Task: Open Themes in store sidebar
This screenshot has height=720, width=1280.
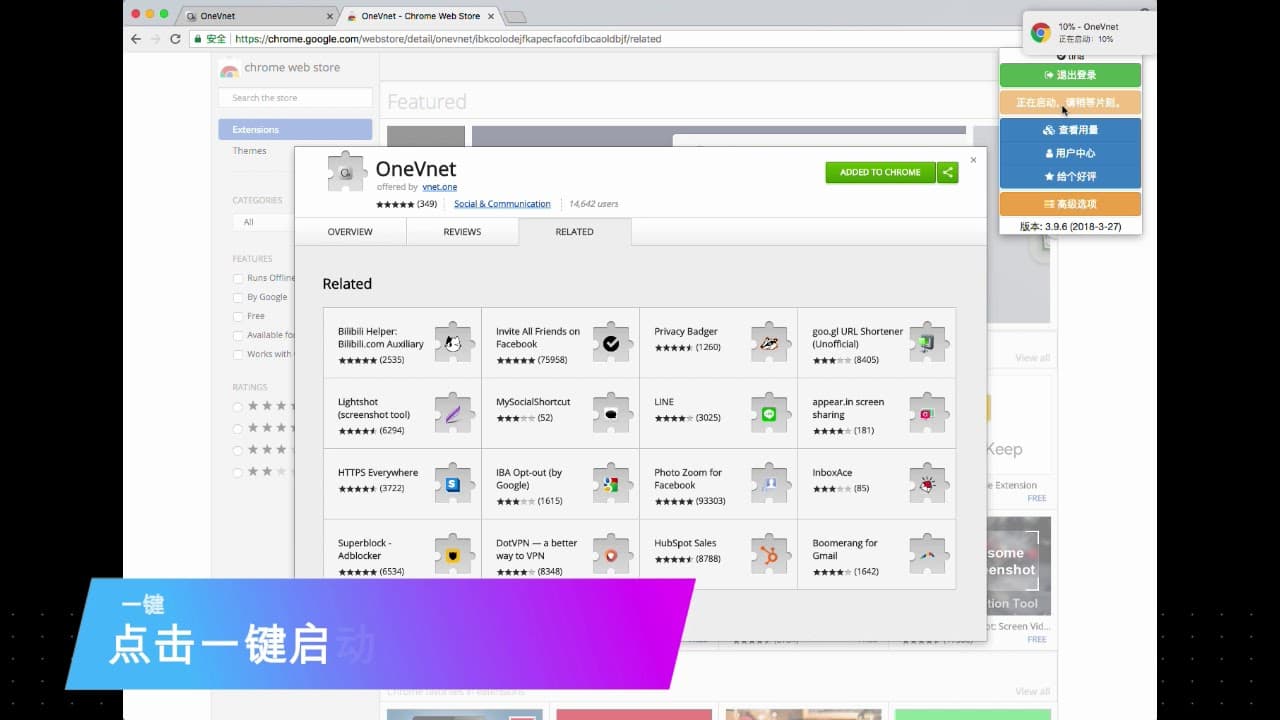Action: click(250, 151)
